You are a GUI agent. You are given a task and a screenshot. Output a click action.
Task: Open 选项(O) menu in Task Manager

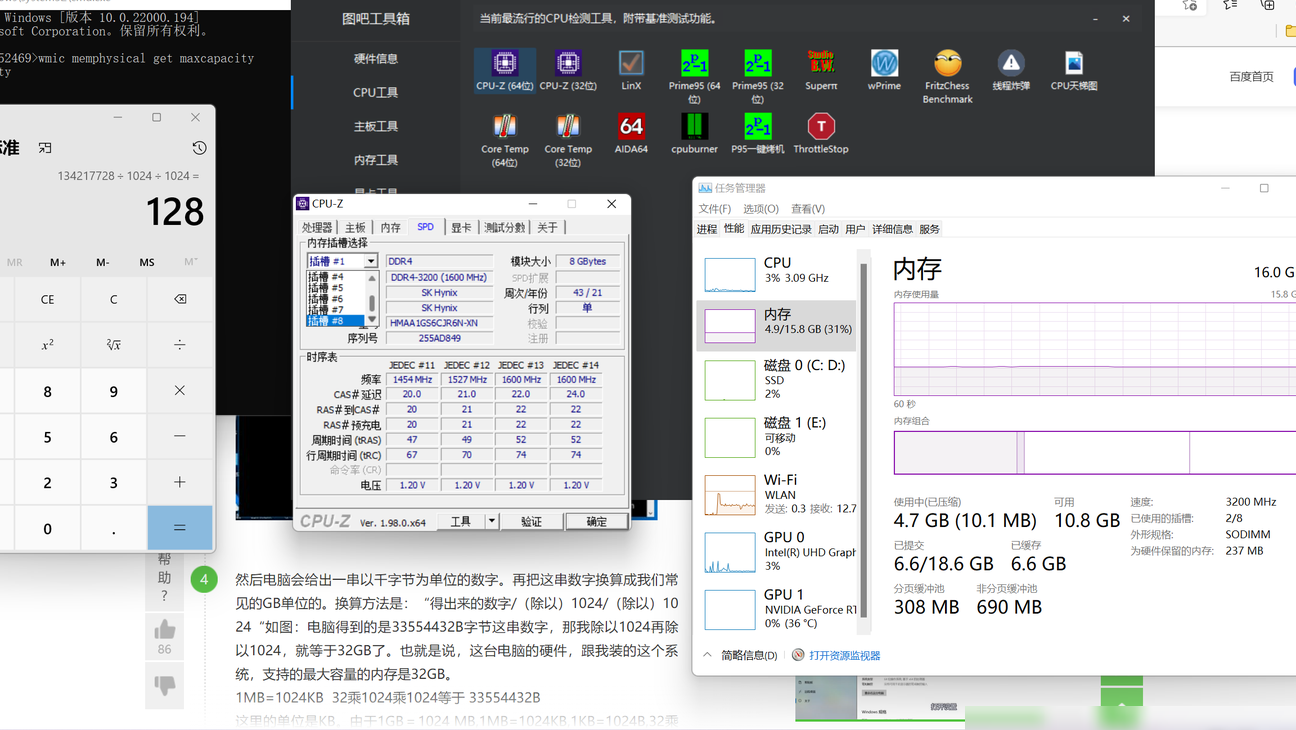pos(761,209)
